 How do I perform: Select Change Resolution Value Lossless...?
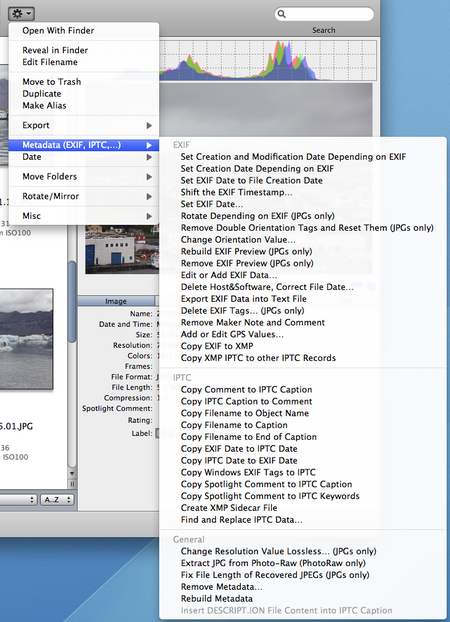pyautogui.click(x=303, y=551)
